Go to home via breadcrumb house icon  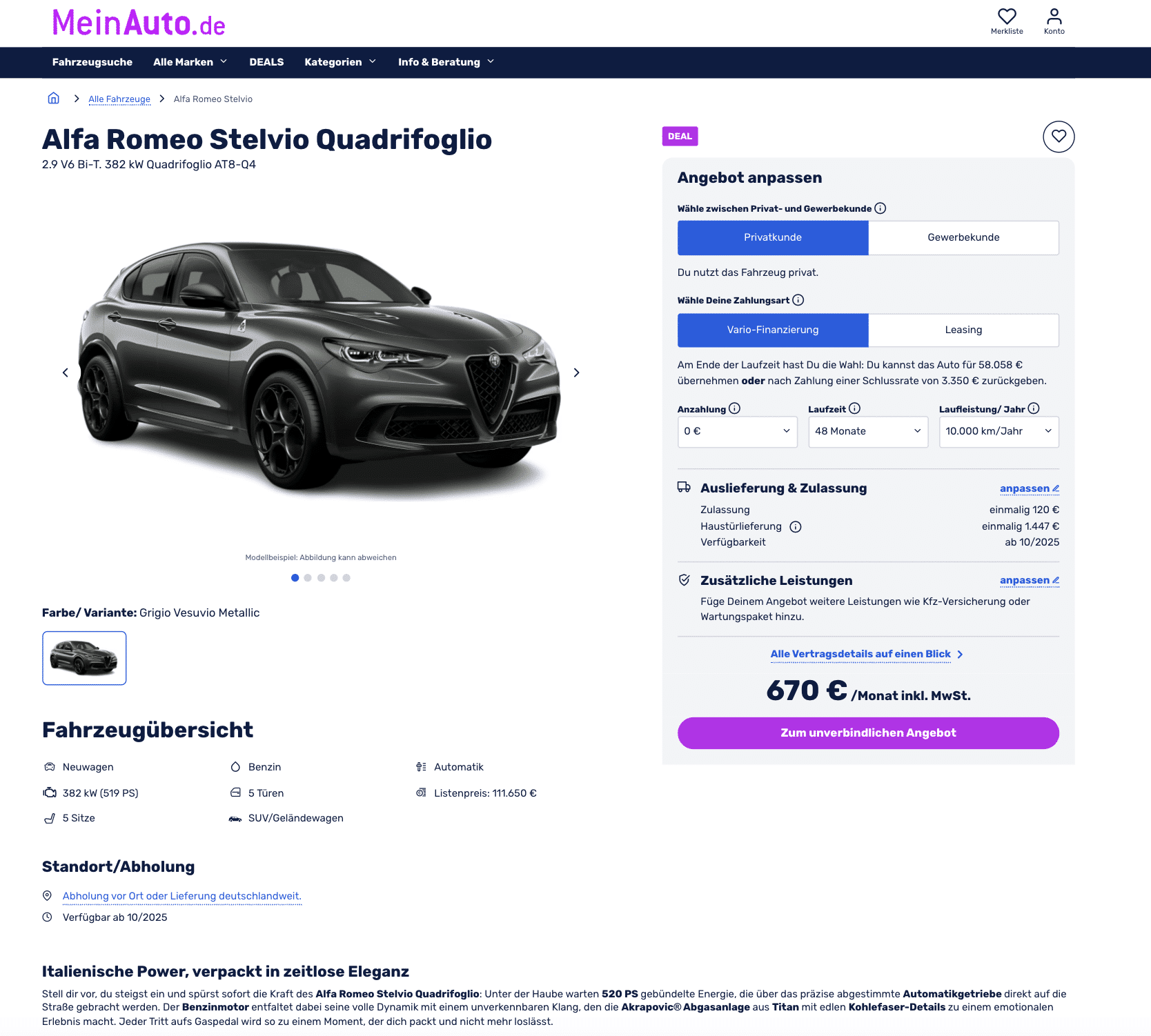coord(53,98)
